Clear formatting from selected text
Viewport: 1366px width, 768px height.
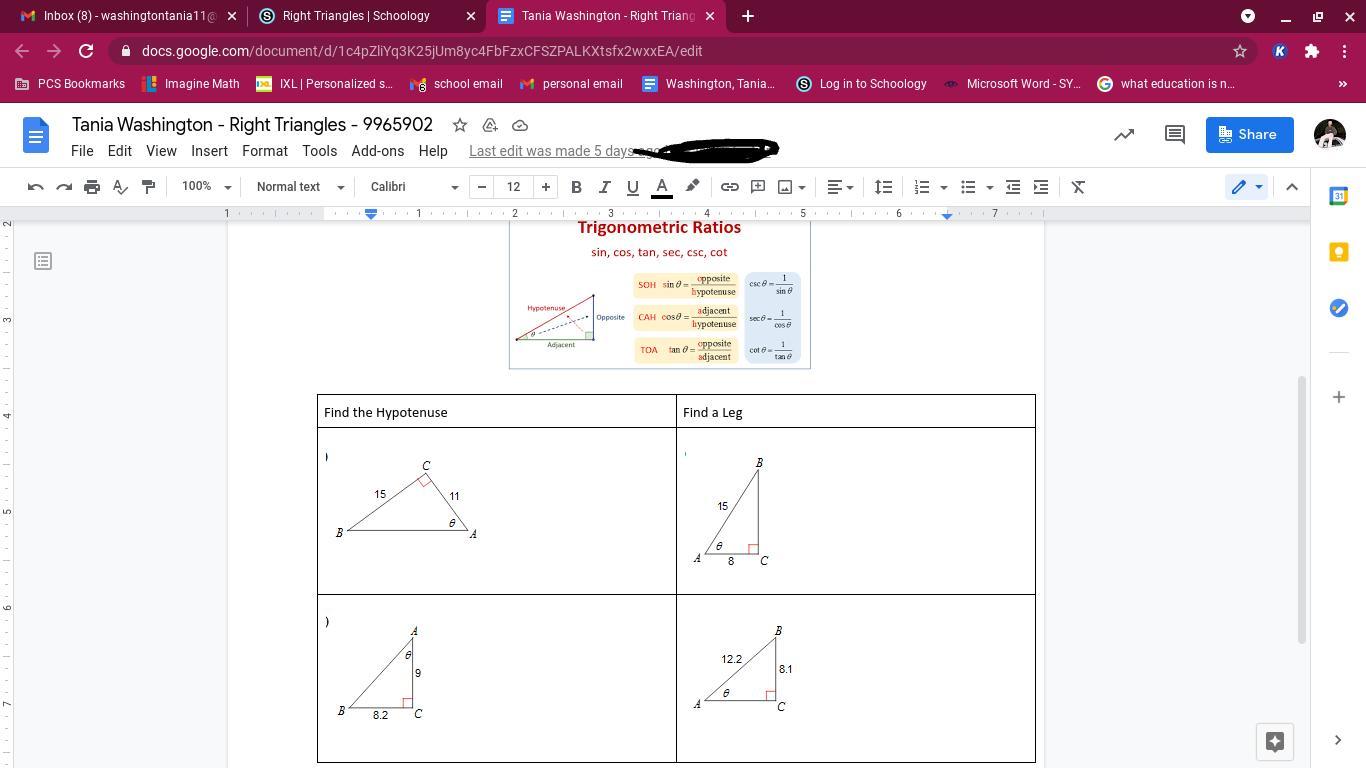tap(1078, 187)
